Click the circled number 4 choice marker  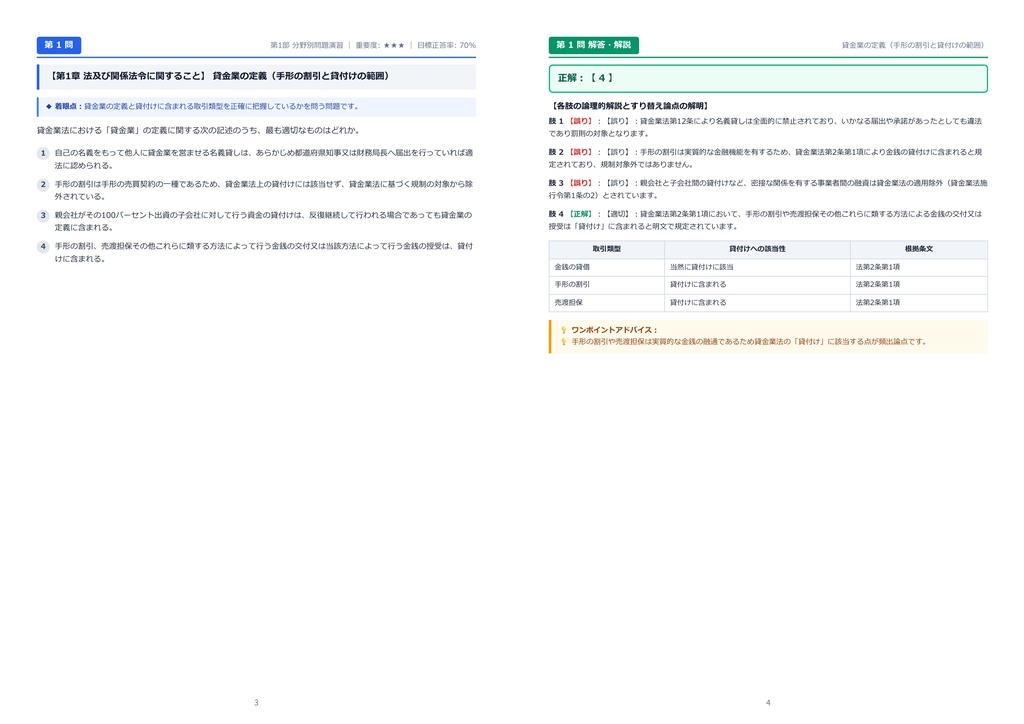click(x=43, y=246)
